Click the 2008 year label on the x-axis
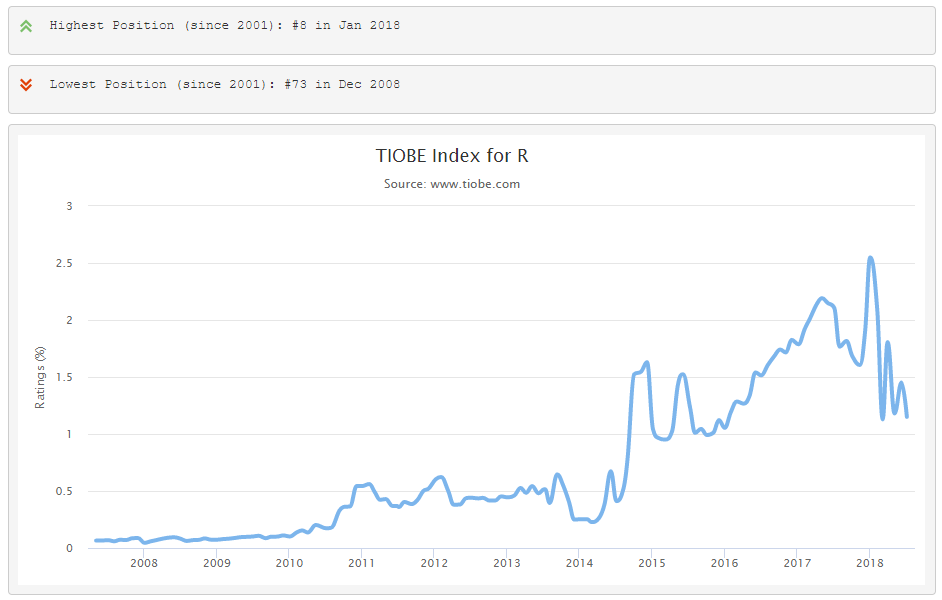The height and width of the screenshot is (600, 942). (x=144, y=563)
